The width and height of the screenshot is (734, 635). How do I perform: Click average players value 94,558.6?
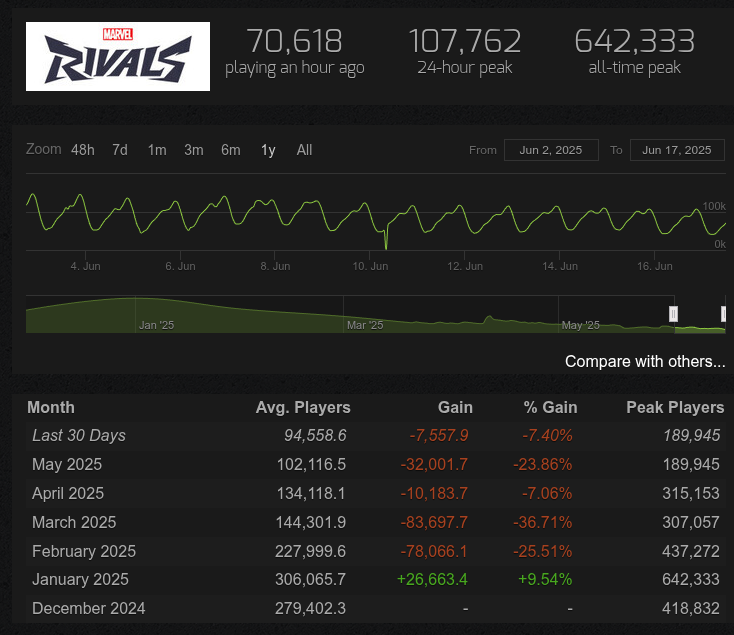(x=315, y=436)
